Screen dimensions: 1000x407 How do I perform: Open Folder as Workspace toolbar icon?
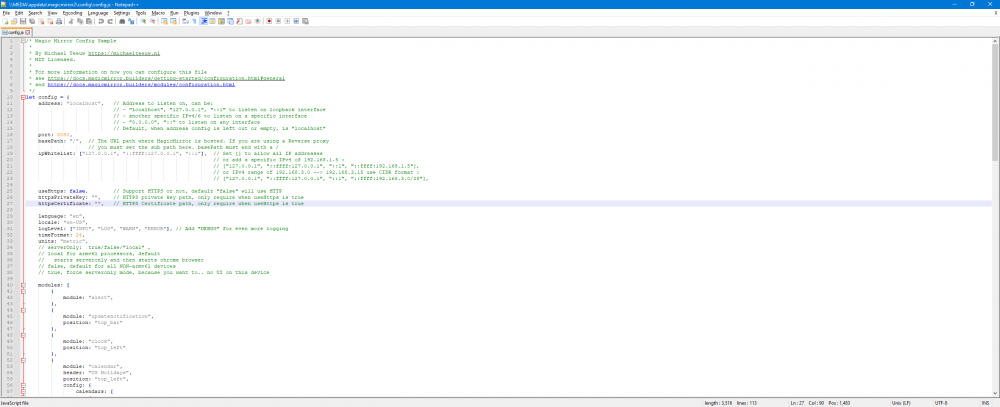pos(248,21)
